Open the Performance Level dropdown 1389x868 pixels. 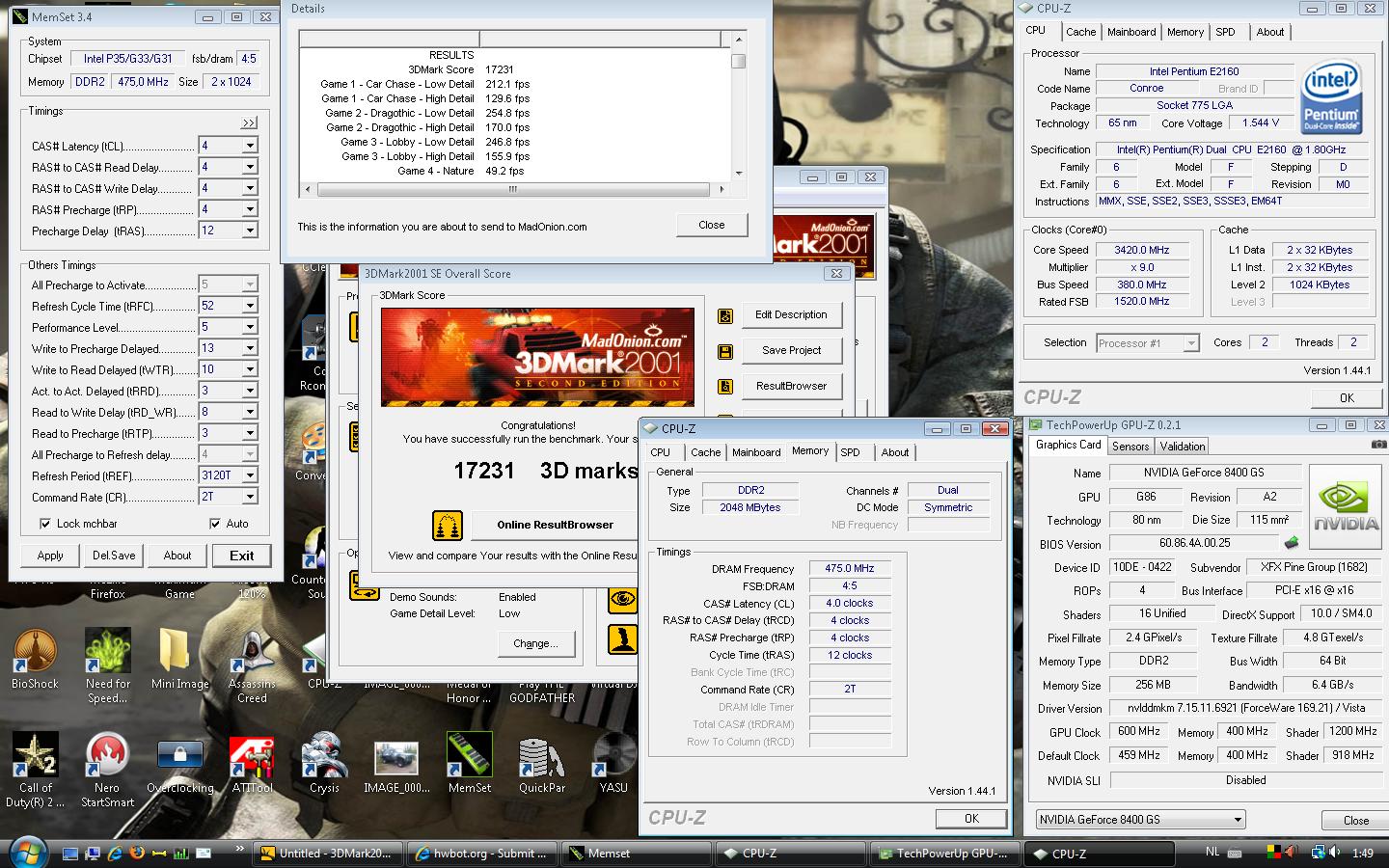tap(250, 327)
